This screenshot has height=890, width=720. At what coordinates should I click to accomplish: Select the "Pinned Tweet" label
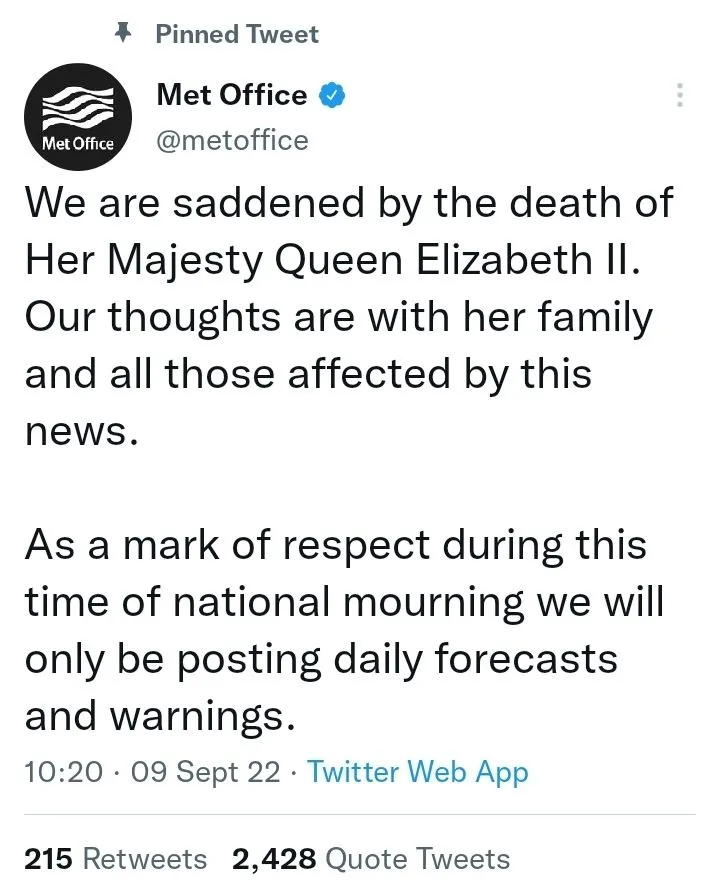[x=237, y=34]
